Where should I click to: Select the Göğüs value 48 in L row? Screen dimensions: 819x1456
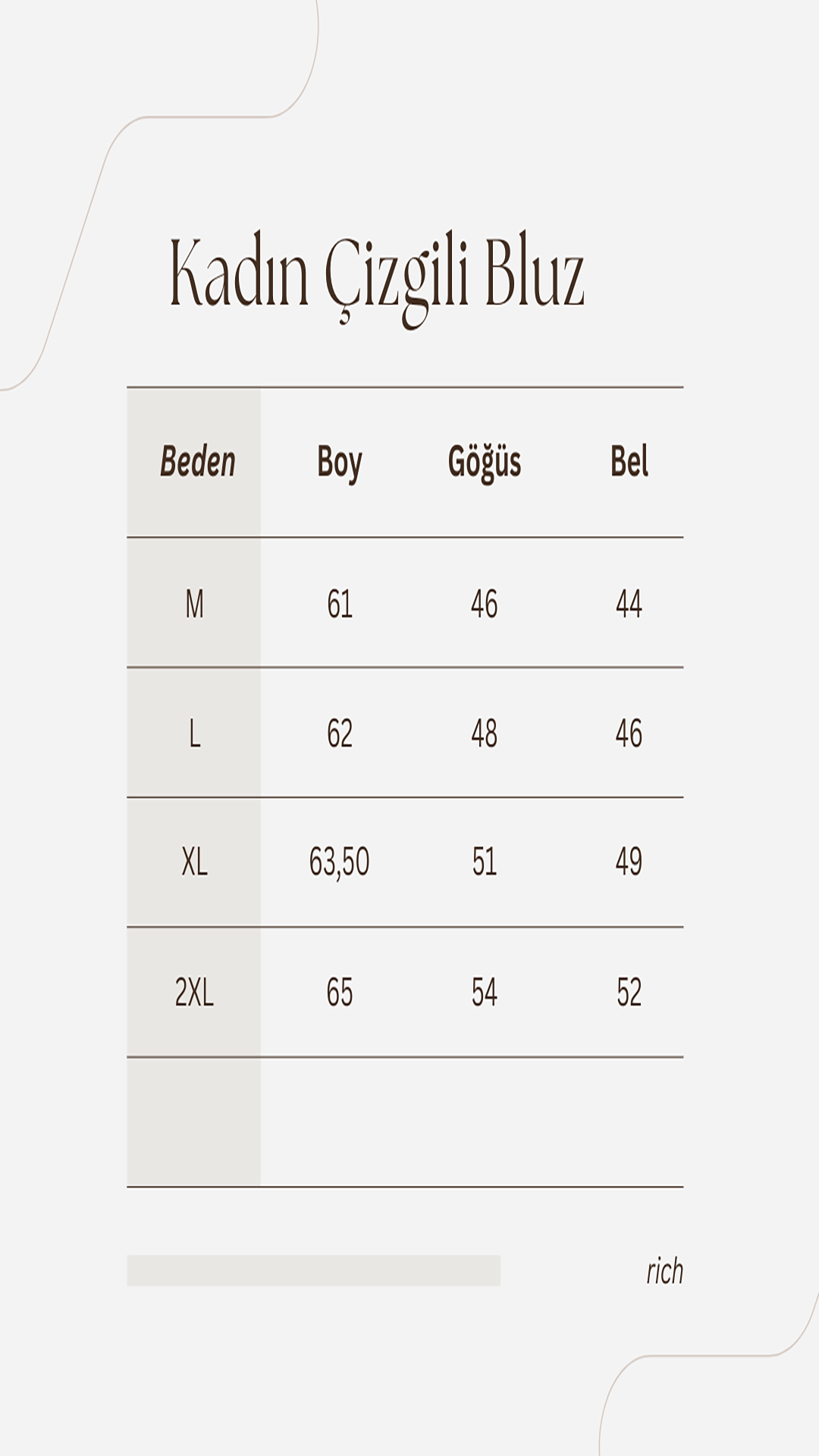point(485,733)
